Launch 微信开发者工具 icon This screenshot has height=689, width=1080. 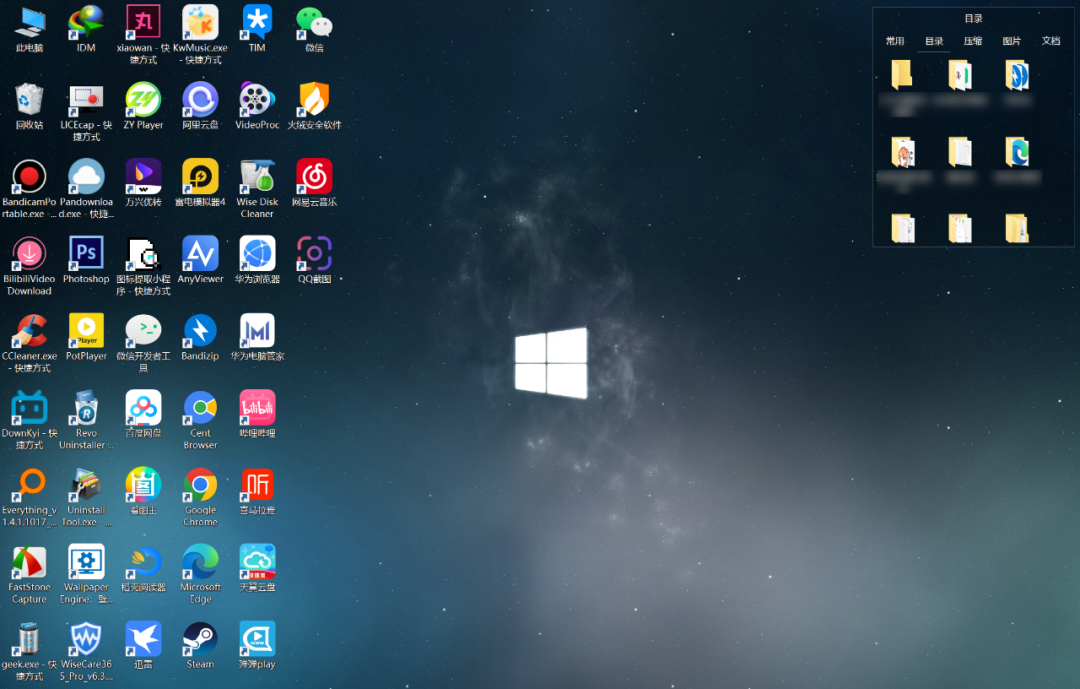click(143, 332)
